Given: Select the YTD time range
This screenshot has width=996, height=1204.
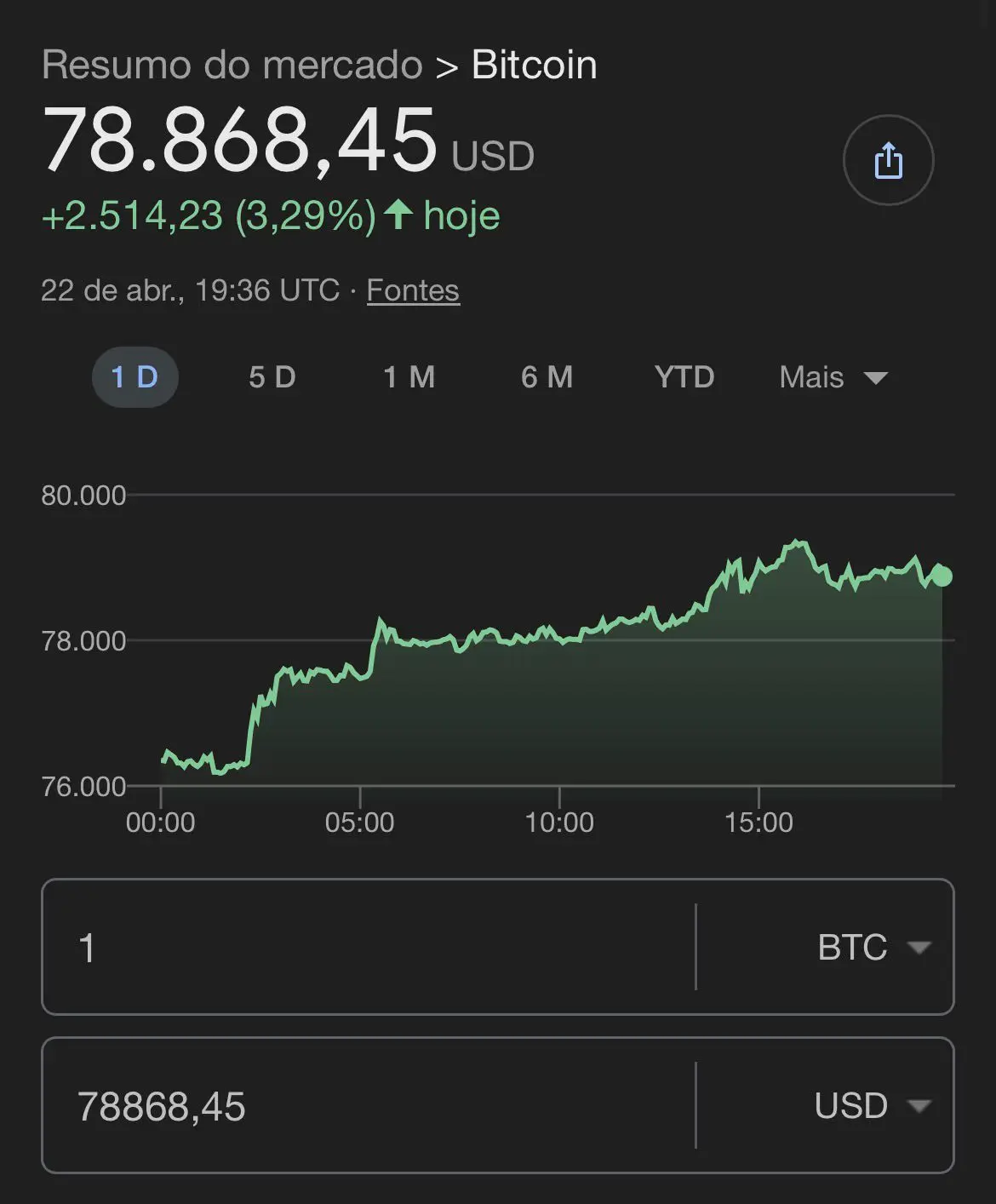Looking at the screenshot, I should coord(684,377).
